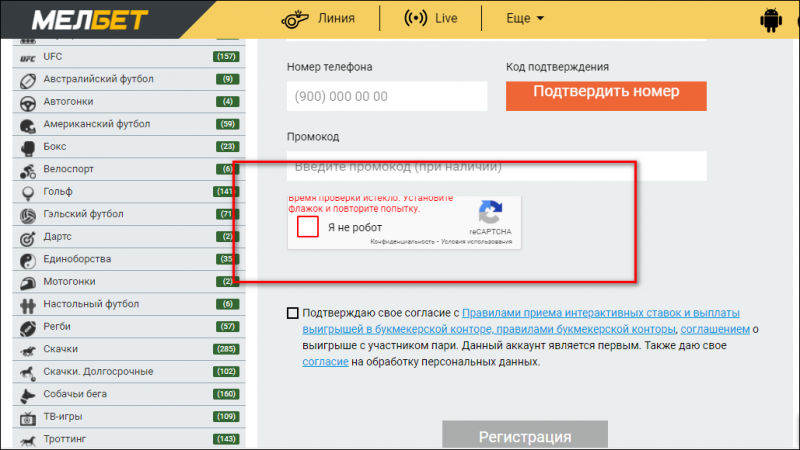Open reCAPTCHA Конфиденциальность link

point(402,242)
